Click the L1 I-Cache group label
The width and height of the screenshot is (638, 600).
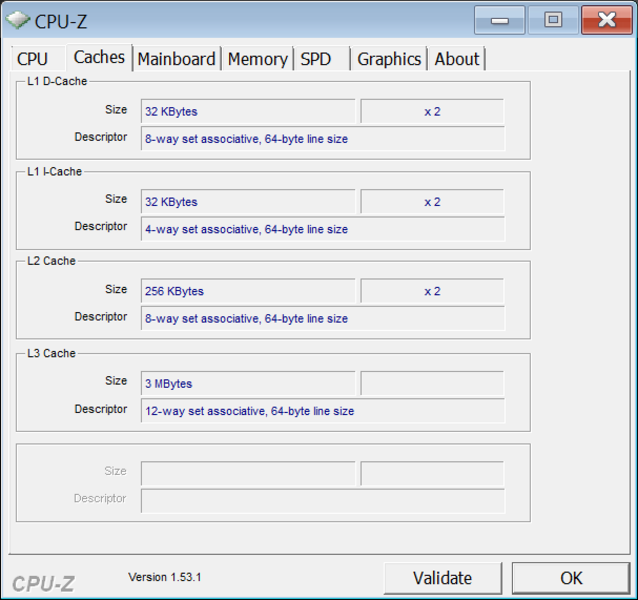[55, 172]
